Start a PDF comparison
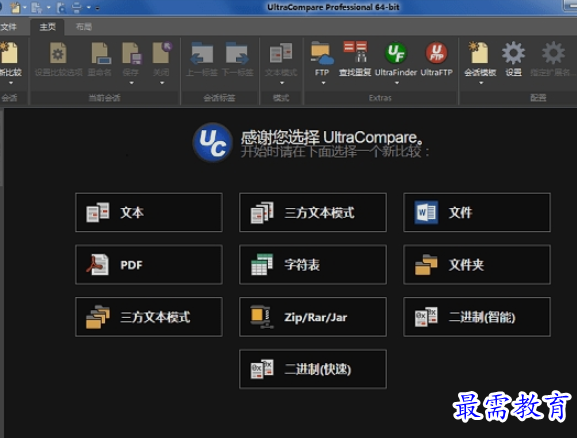The image size is (577, 438). pos(149,265)
